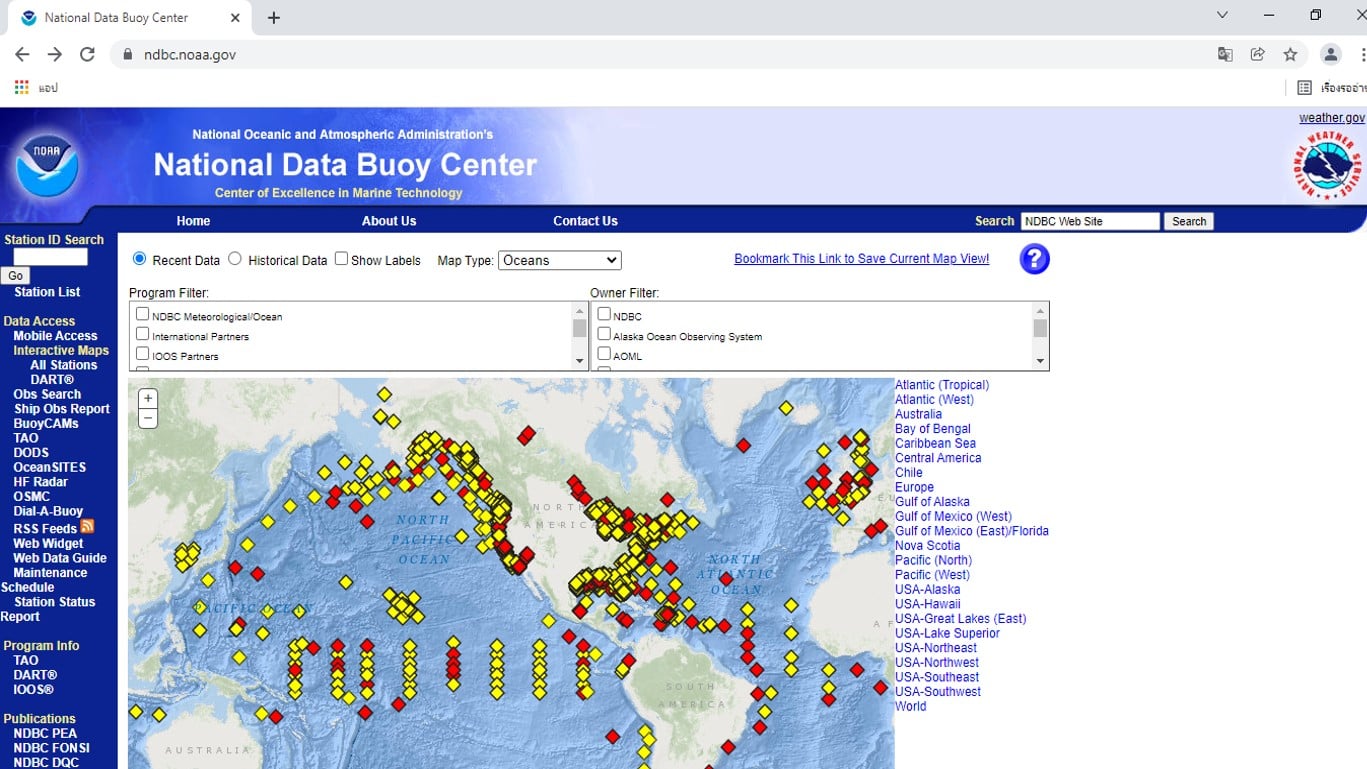Open the Contact Us menu item

[x=585, y=221]
